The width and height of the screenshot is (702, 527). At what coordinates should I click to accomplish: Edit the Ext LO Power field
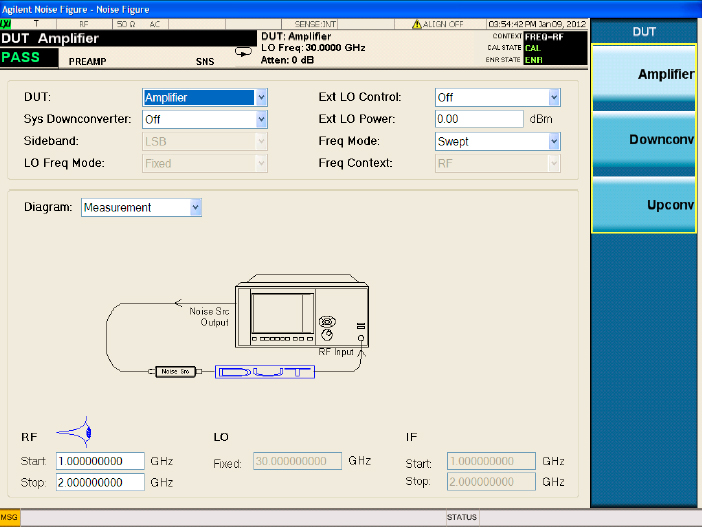tap(479, 119)
